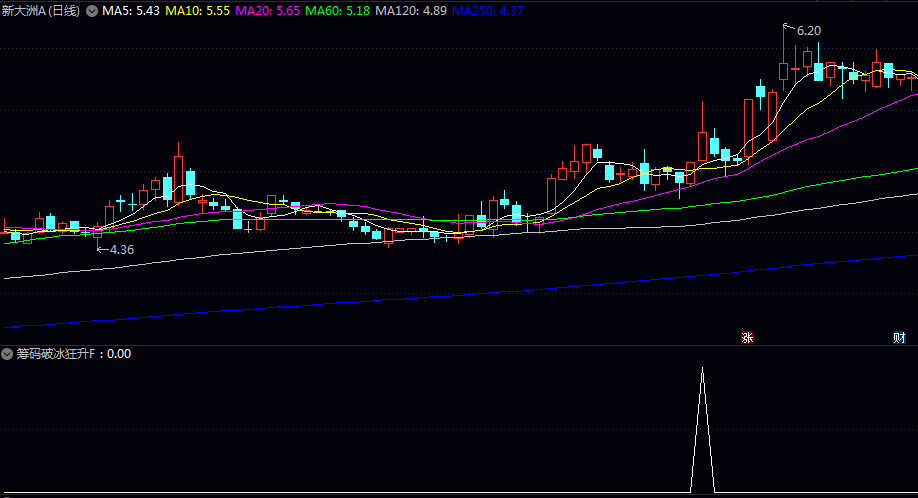
Task: Open the main chart indicator dropdown arrow
Action: (x=92, y=11)
